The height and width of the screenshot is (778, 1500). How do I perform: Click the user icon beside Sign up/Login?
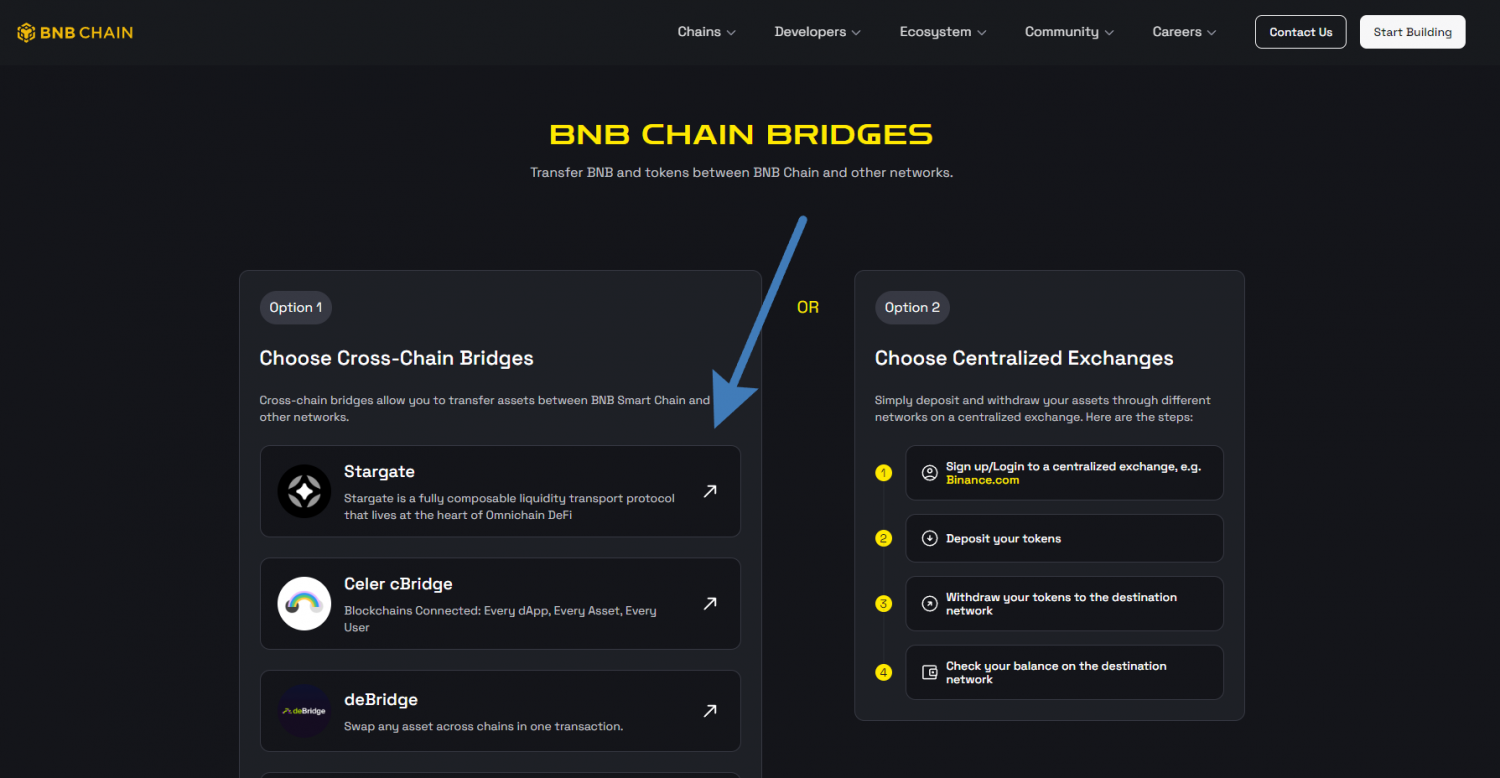[x=929, y=473]
